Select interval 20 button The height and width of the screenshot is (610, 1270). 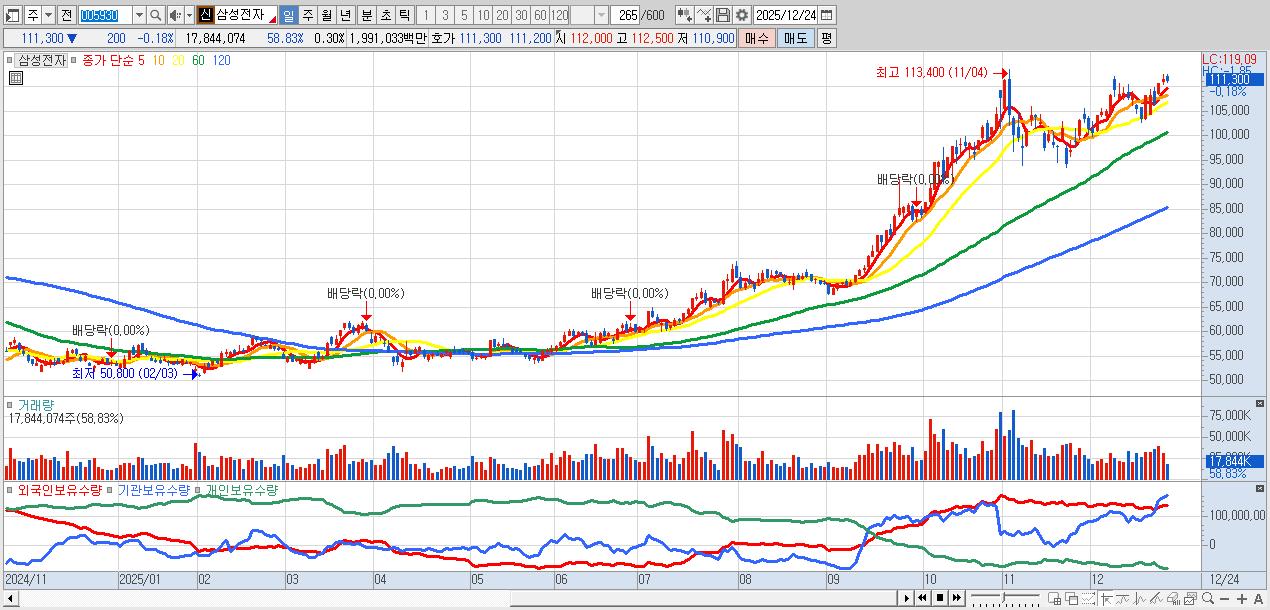click(x=502, y=15)
